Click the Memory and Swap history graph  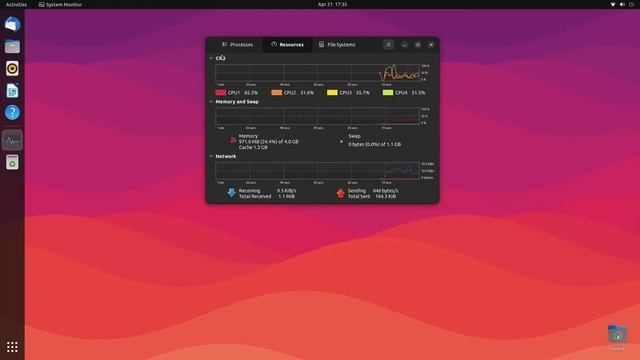point(318,116)
